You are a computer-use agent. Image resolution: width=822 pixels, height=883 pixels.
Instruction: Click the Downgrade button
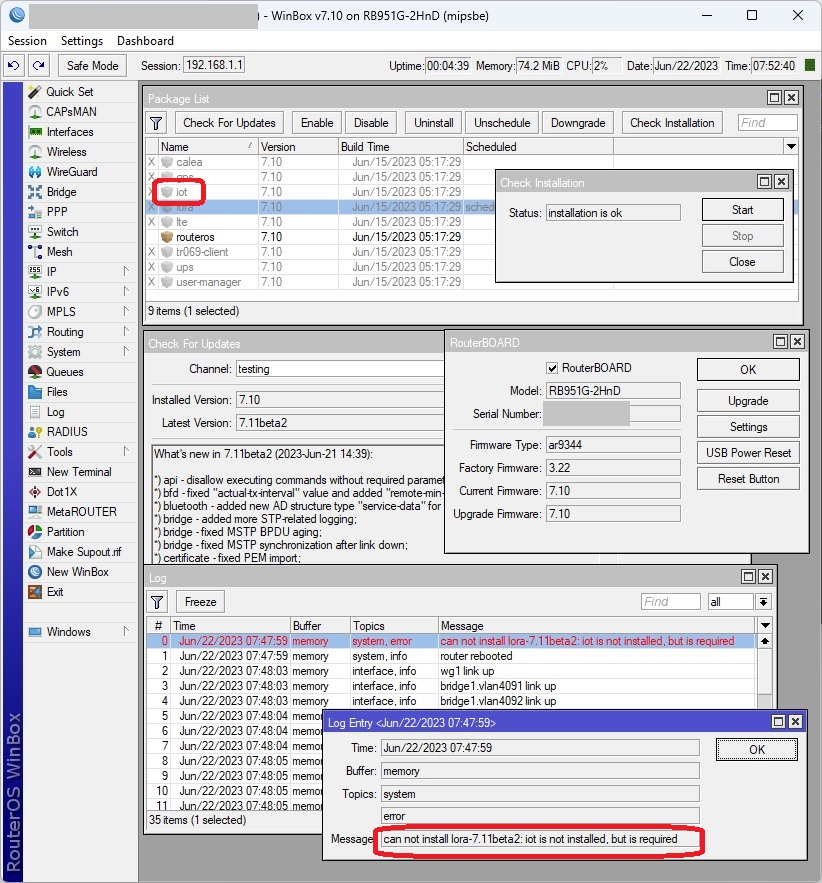click(x=578, y=123)
